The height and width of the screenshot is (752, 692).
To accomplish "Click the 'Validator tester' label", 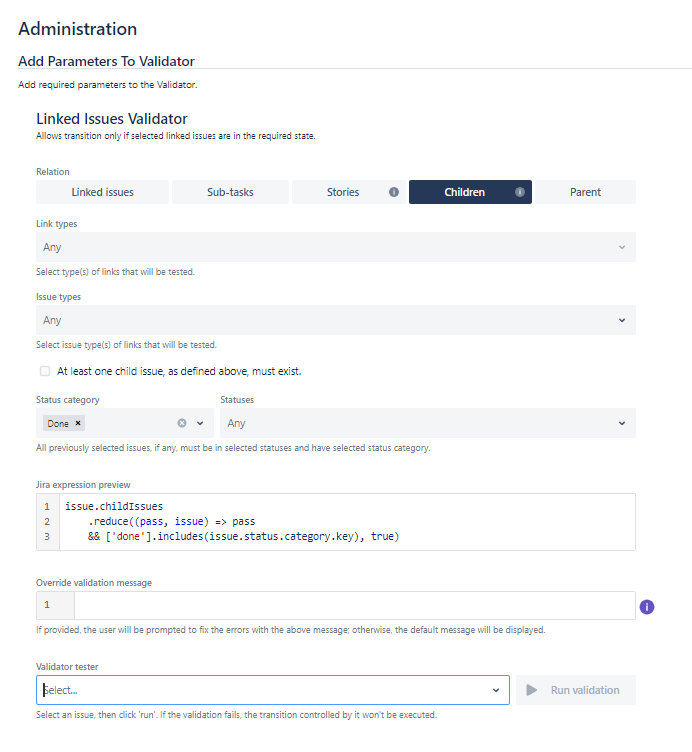I will coord(67,666).
